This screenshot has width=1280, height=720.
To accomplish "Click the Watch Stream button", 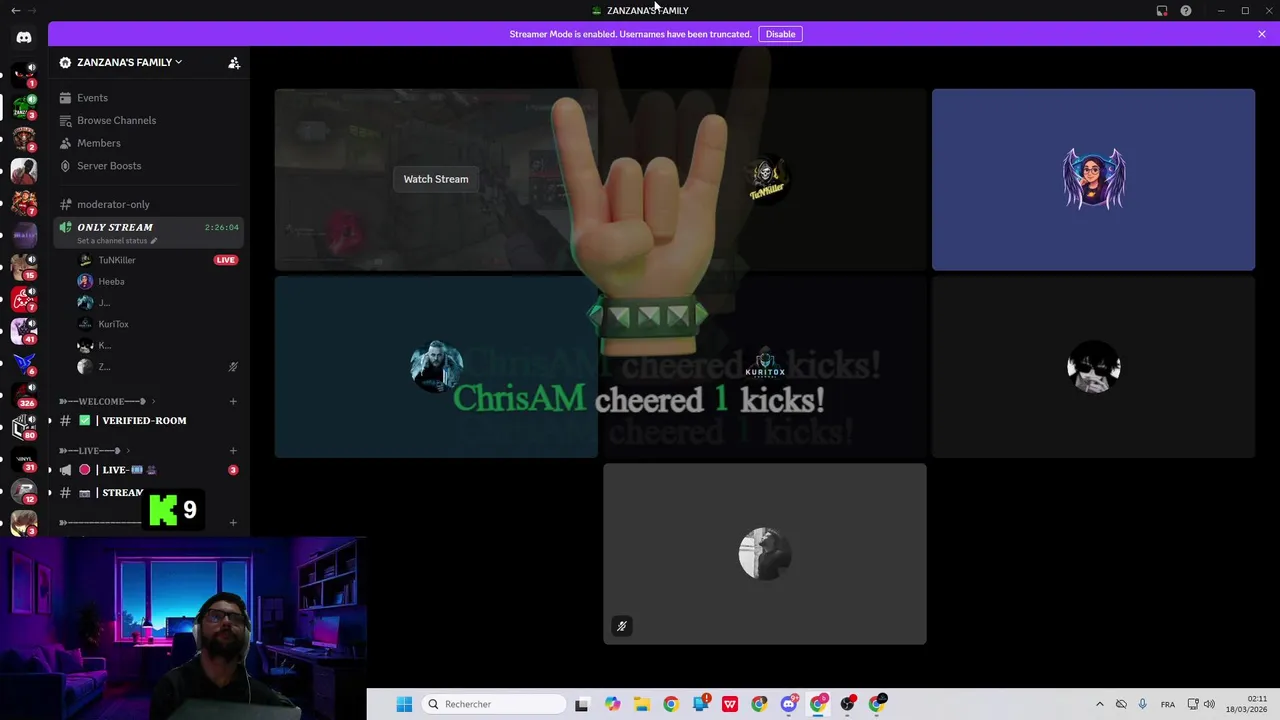I will click(436, 179).
